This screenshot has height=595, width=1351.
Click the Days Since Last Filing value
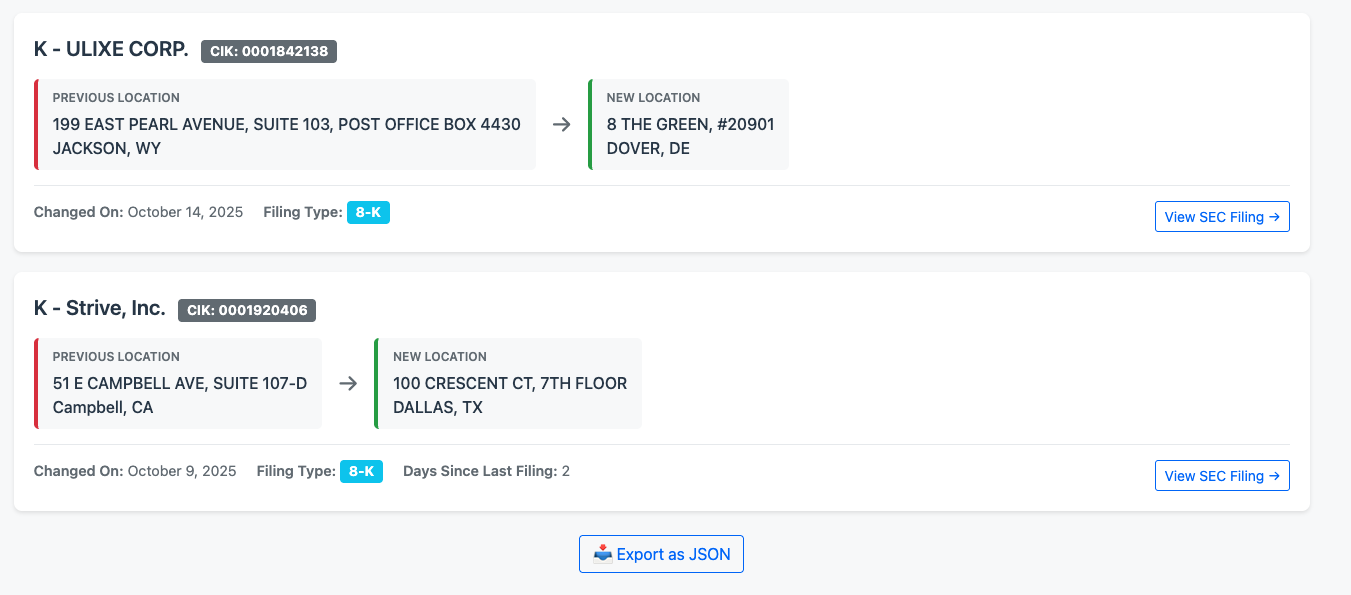(565, 470)
